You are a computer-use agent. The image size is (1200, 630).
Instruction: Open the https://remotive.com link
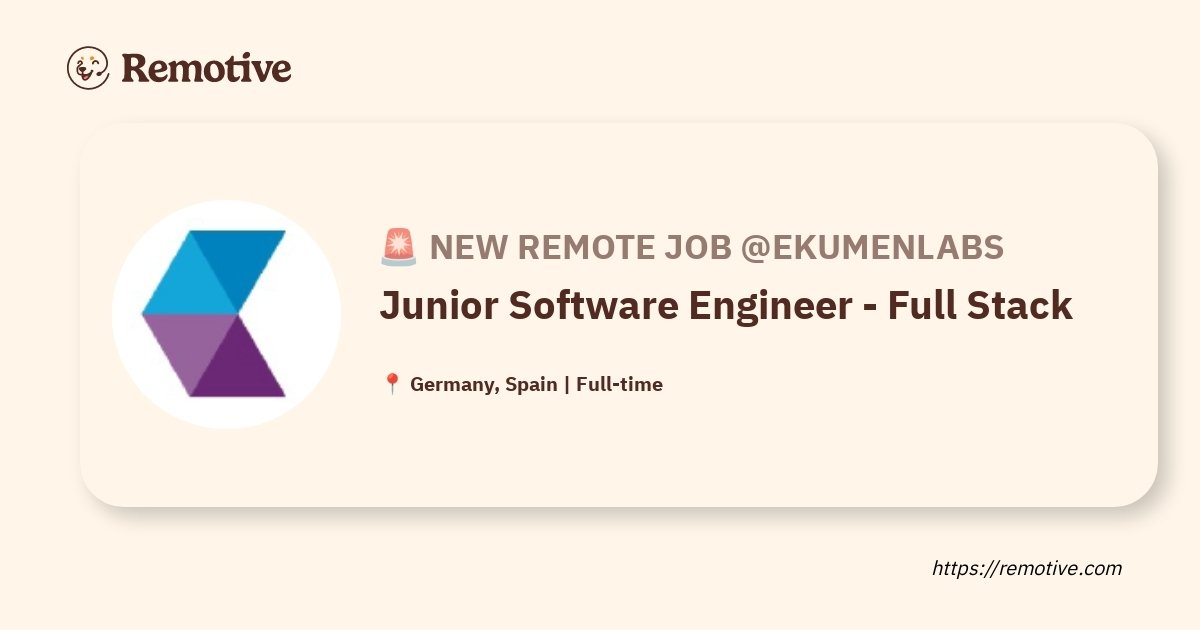tap(1027, 568)
